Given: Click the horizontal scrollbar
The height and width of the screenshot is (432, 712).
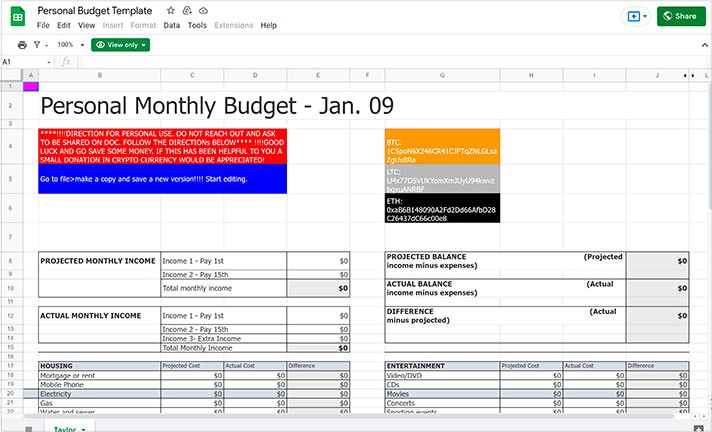Looking at the screenshot, I should [x=349, y=416].
